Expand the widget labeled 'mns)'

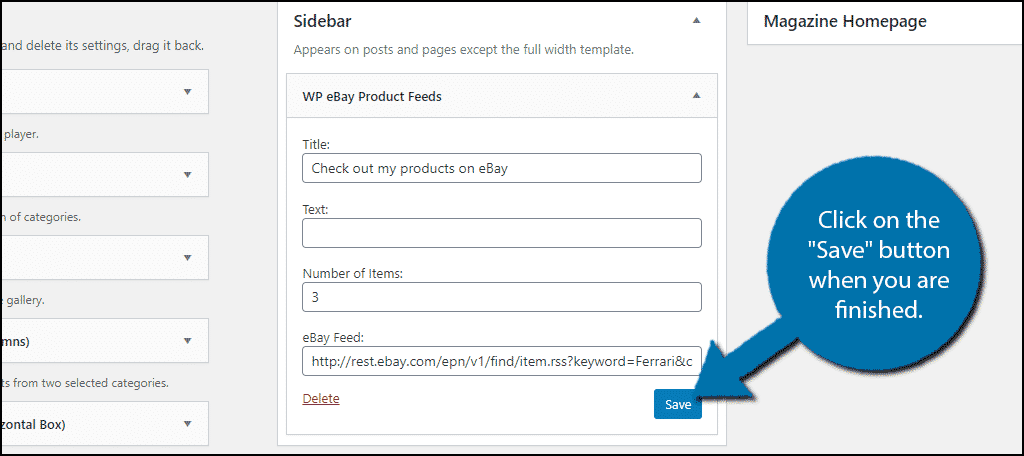pos(187,340)
